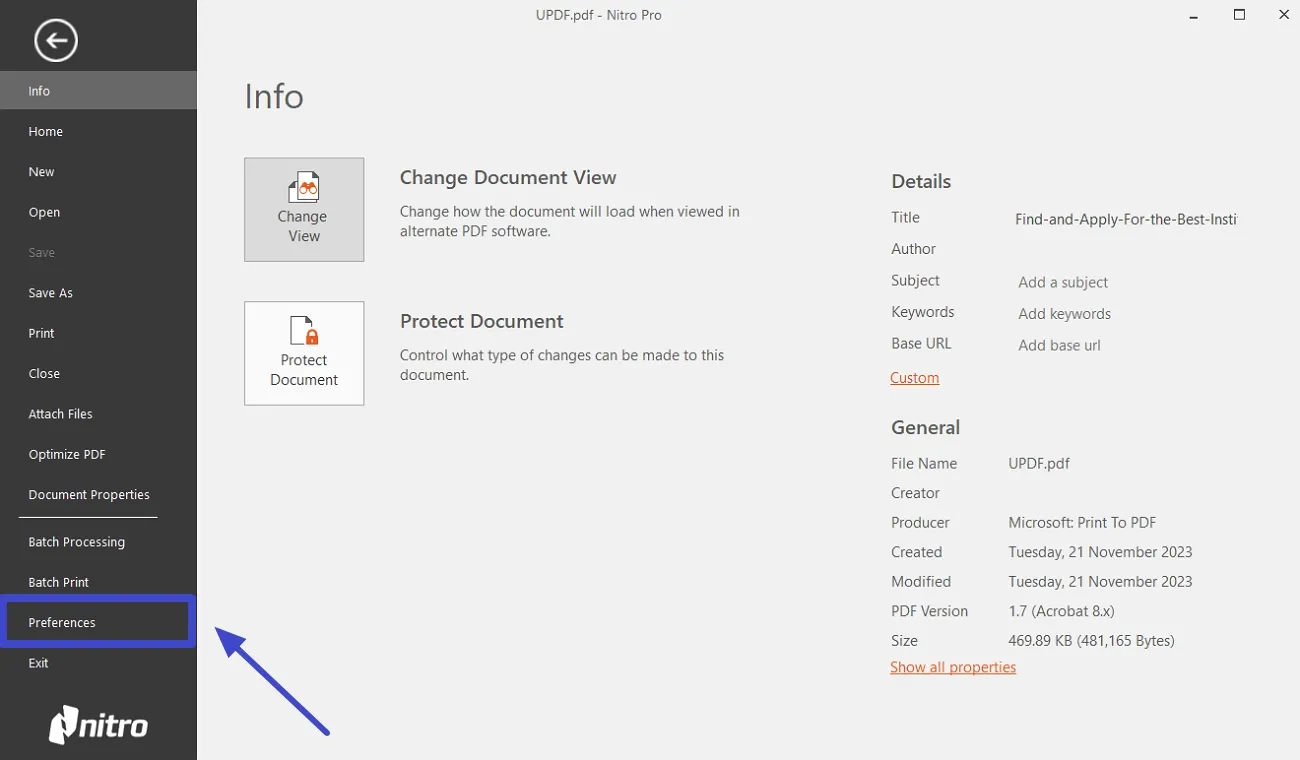Screen dimensions: 1300x760
Task: Switch to Document Properties
Action: [x=88, y=494]
